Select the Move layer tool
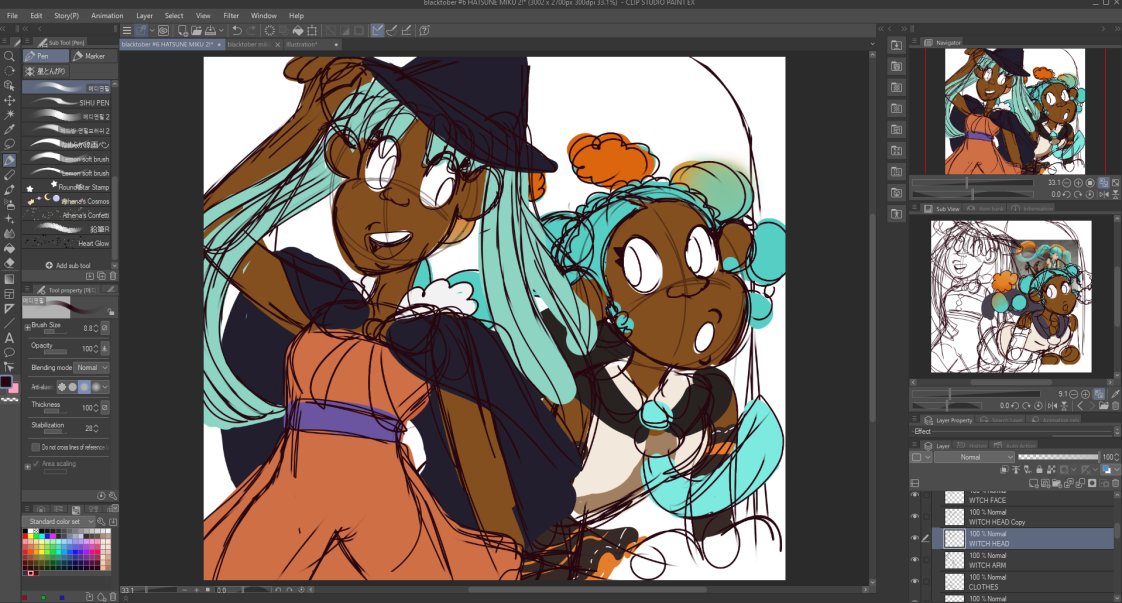This screenshot has width=1122, height=603. [9, 100]
